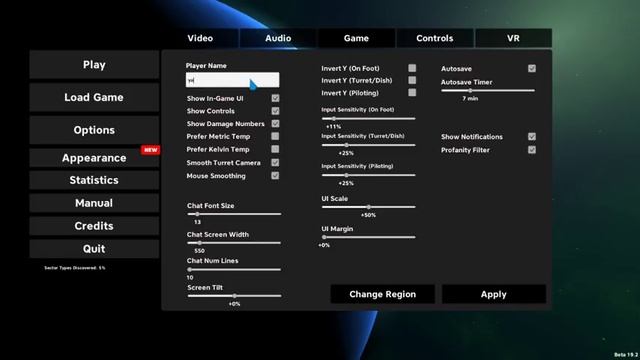Switch to the VR tab

coord(513,38)
